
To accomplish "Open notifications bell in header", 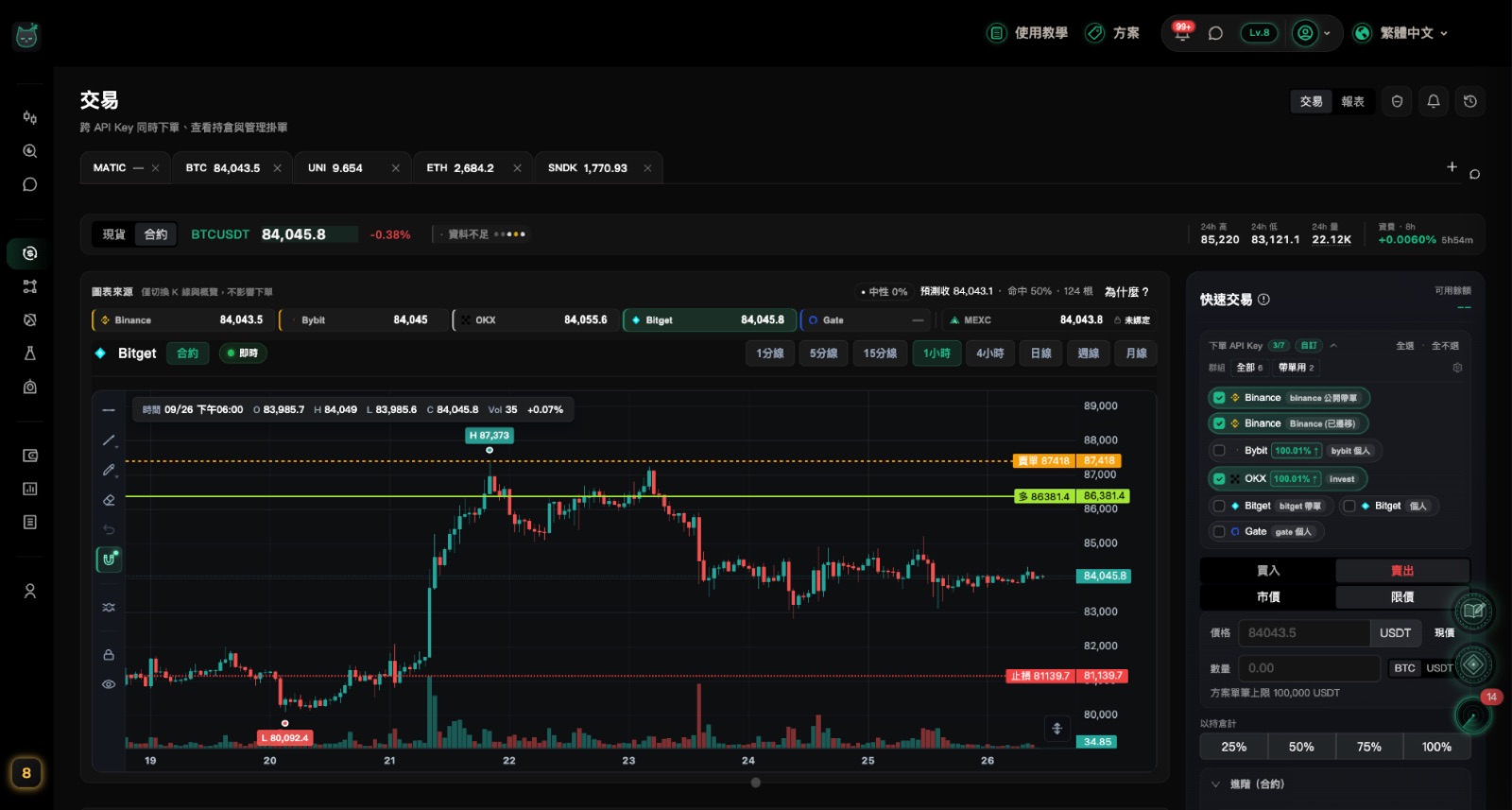I will pyautogui.click(x=1182, y=33).
